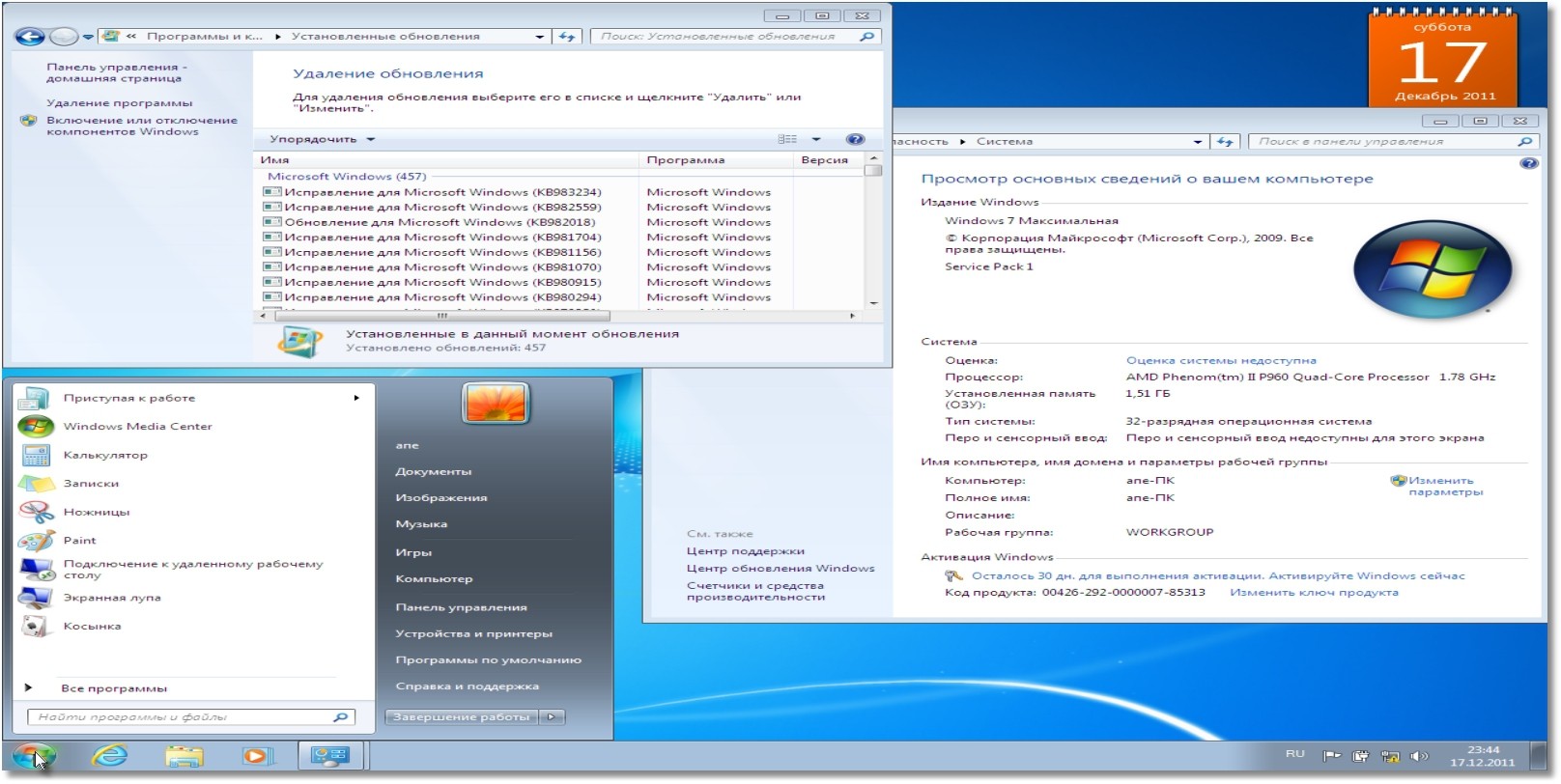Change view icon in updates toolbar
Viewport: 1561px width, 784px height.
tap(788, 139)
